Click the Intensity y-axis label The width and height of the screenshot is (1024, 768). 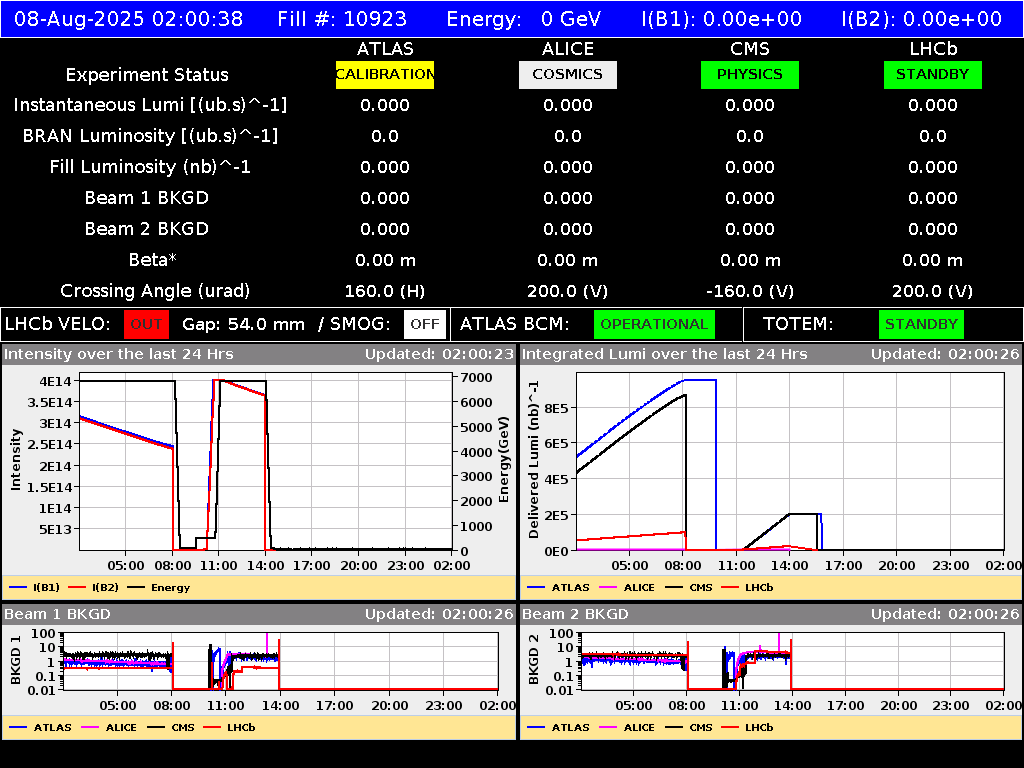point(16,459)
